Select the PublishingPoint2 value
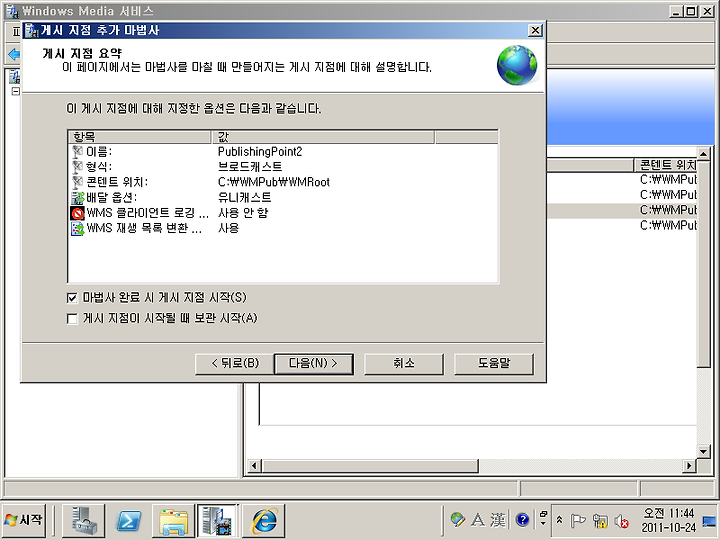This screenshot has width=720, height=540. (x=260, y=152)
